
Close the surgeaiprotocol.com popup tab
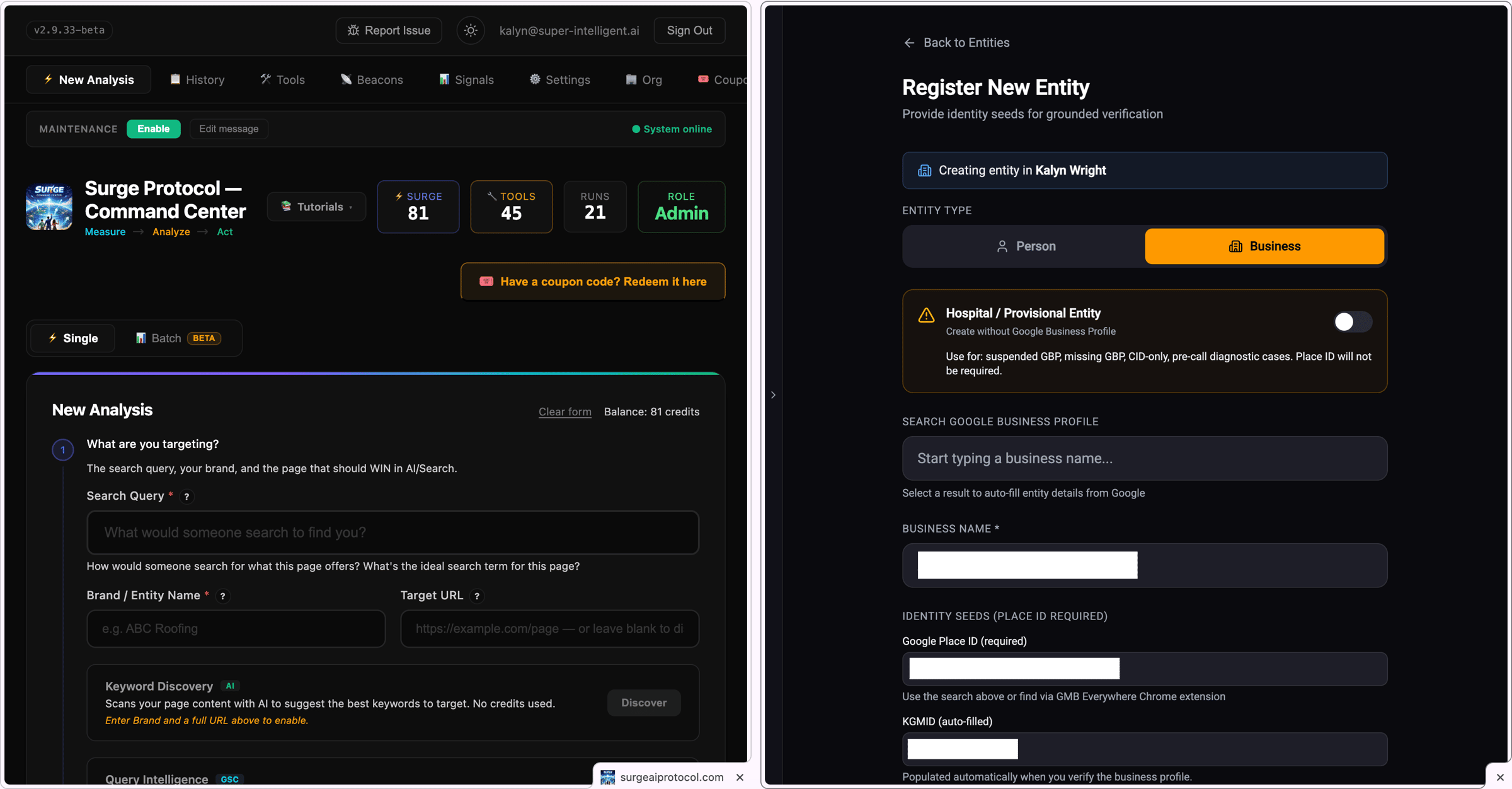click(740, 777)
